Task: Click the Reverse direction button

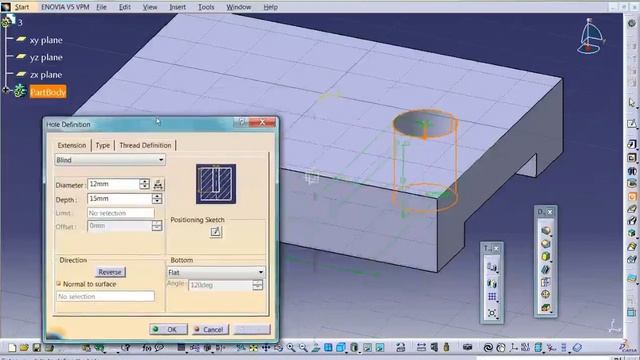Action: click(110, 272)
